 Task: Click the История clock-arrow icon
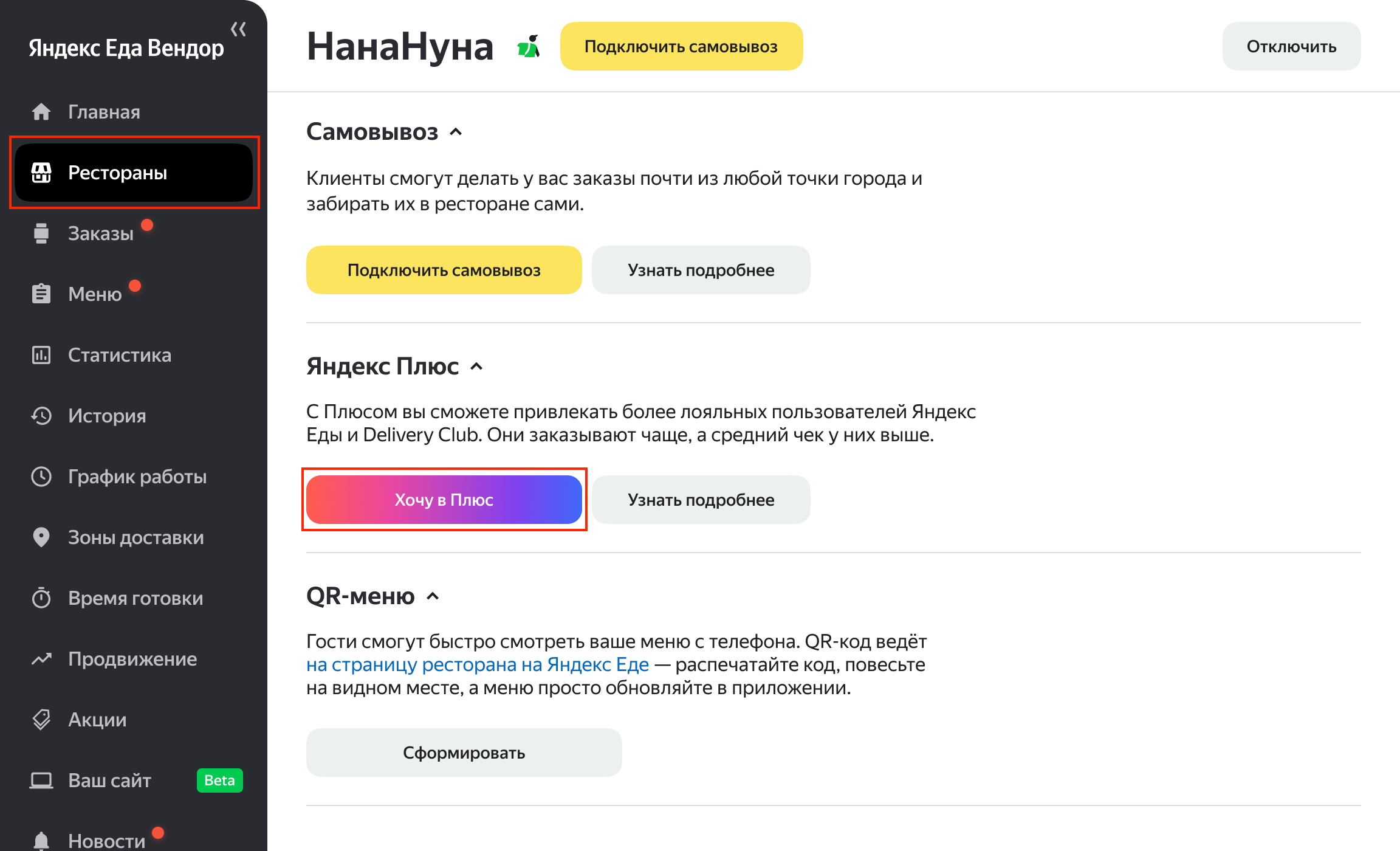point(41,416)
